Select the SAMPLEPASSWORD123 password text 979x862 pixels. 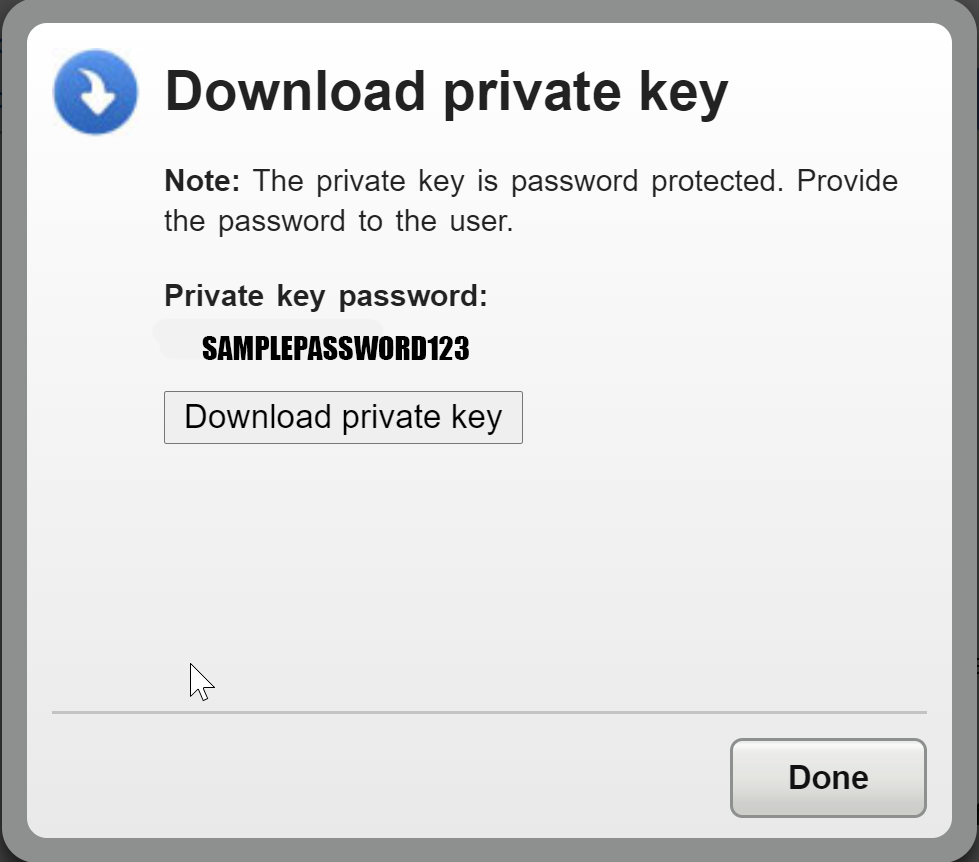point(335,348)
